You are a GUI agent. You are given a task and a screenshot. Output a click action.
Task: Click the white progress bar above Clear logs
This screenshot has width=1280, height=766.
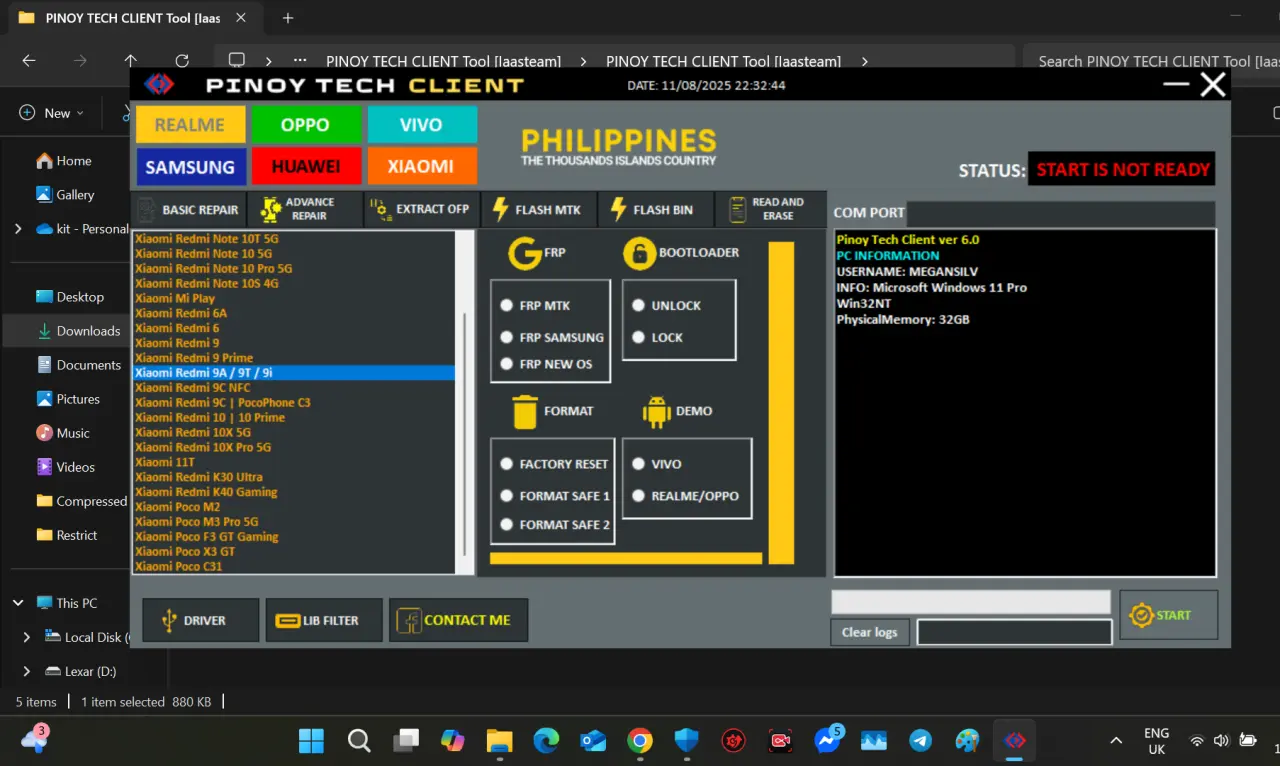(x=971, y=602)
